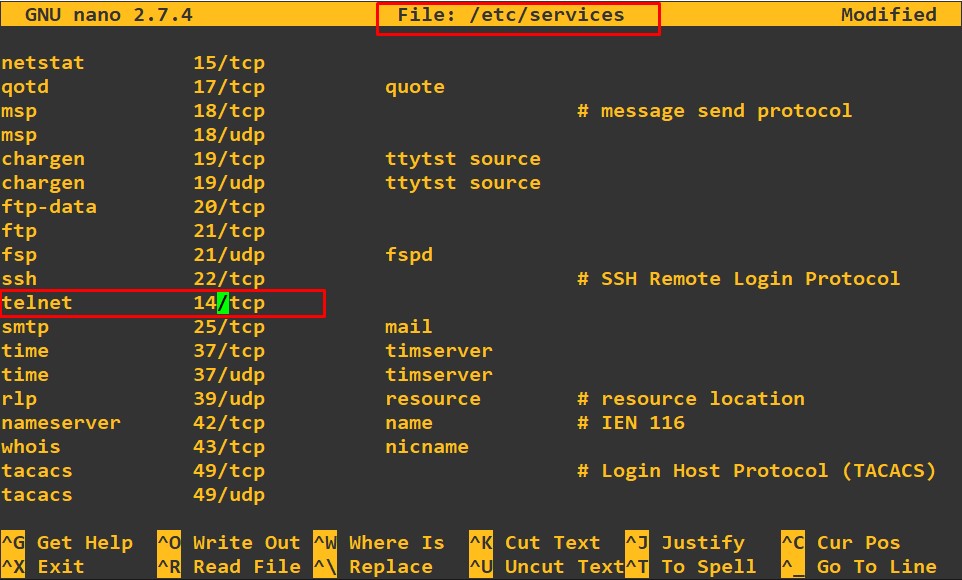Viewport: 962px width, 580px height.
Task: Click the Where Is search command
Action: [x=397, y=542]
